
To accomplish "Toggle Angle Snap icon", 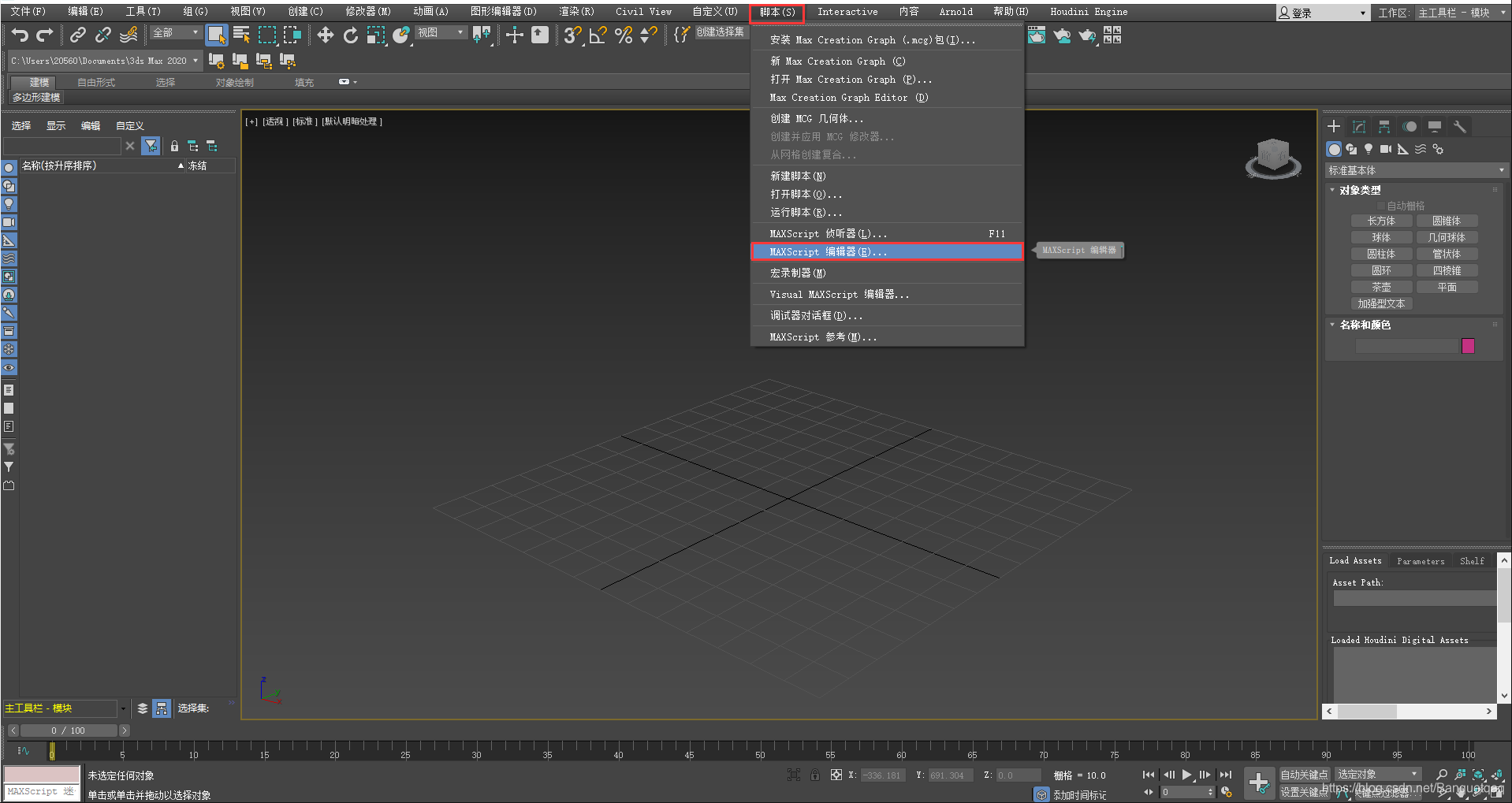I will tap(598, 35).
